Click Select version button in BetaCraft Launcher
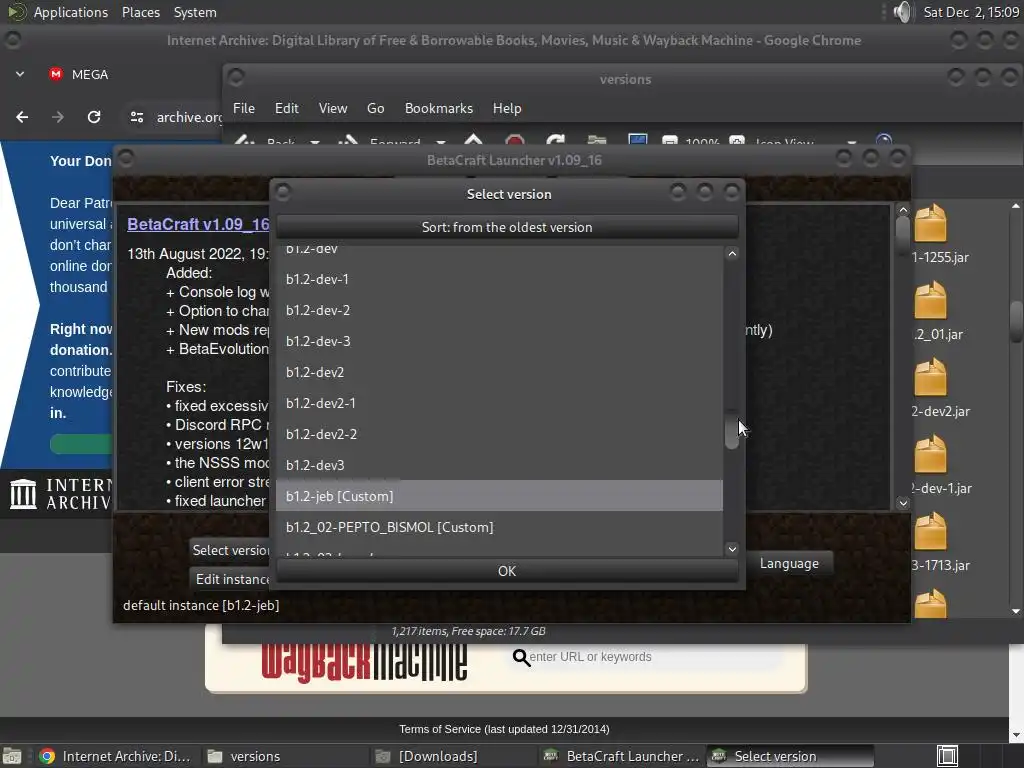This screenshot has height=768, width=1024. coord(231,551)
